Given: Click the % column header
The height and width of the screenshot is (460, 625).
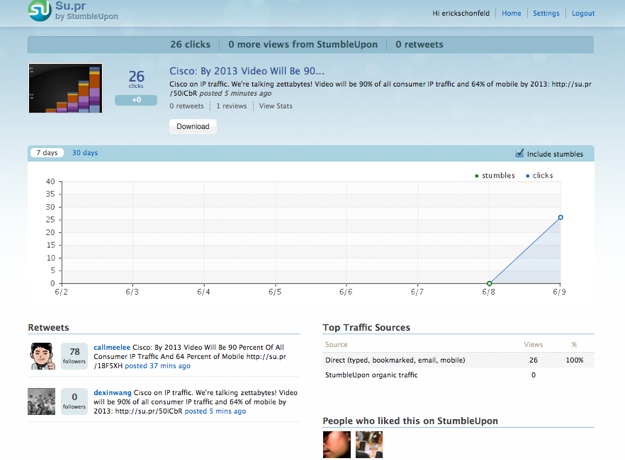Looking at the screenshot, I should pos(574,344).
